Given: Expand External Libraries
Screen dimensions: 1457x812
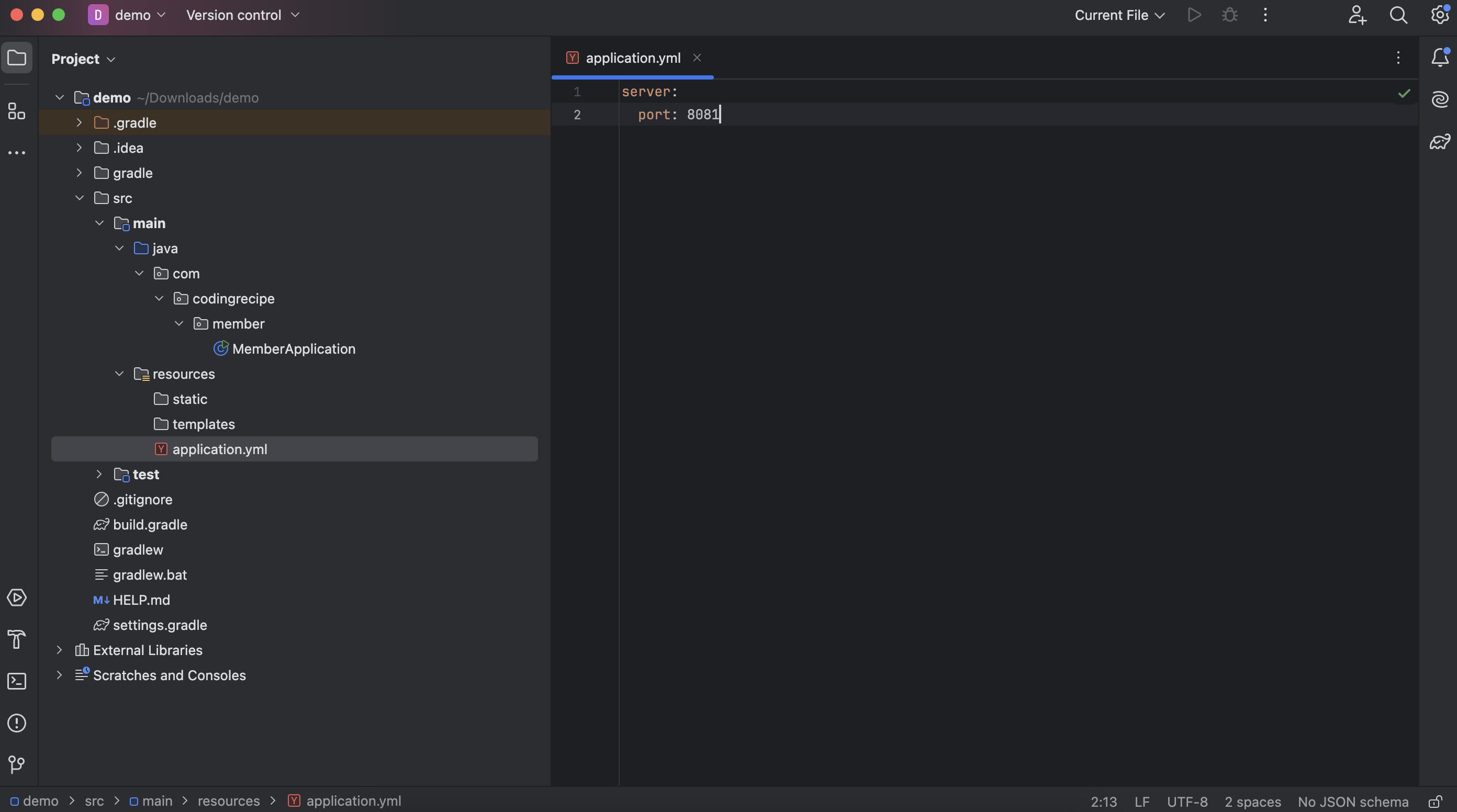Looking at the screenshot, I should click(x=59, y=650).
